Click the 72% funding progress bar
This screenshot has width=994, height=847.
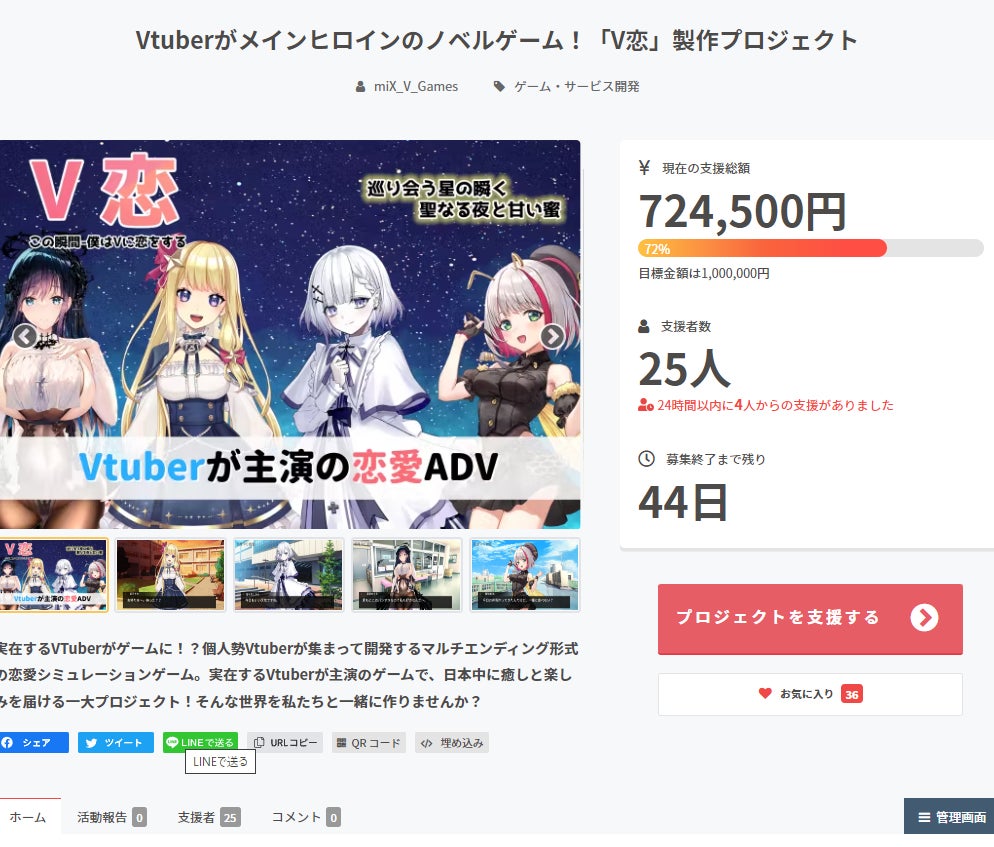[810, 248]
